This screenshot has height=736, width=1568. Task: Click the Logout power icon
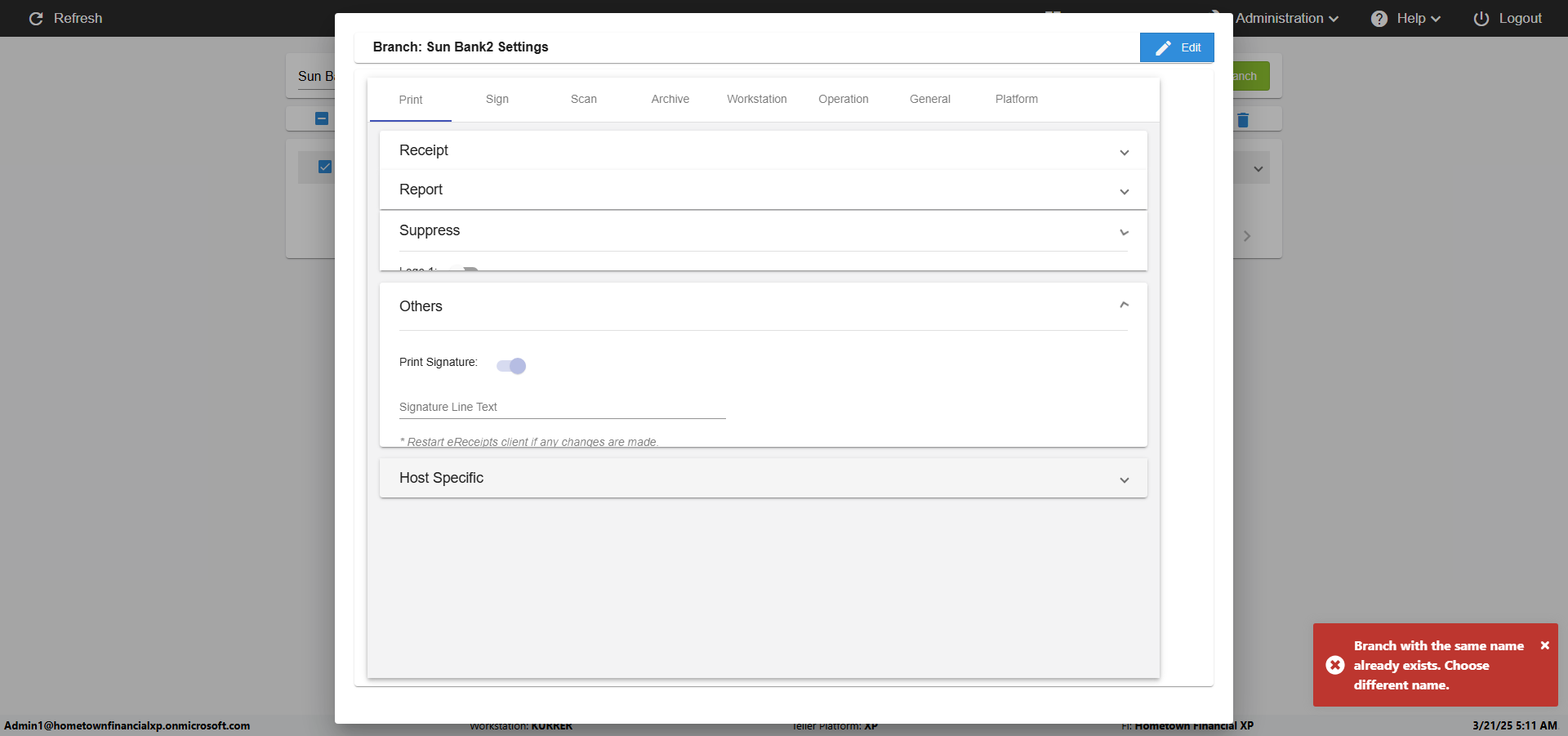1481,19
